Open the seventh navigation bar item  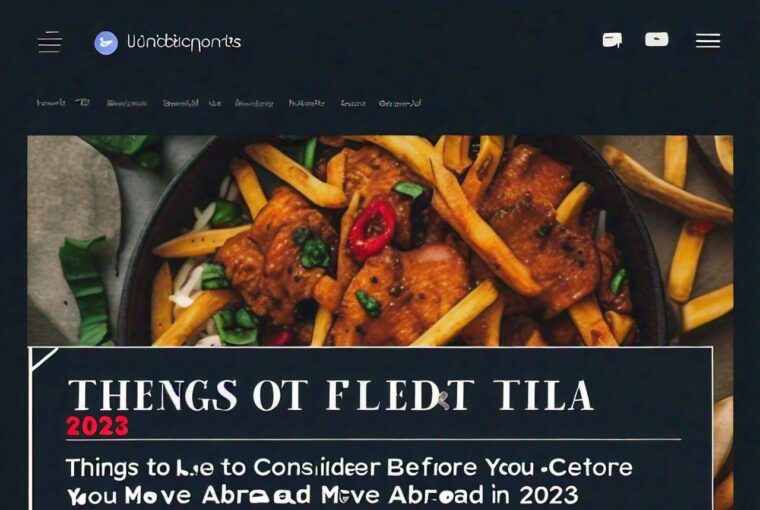coord(307,103)
